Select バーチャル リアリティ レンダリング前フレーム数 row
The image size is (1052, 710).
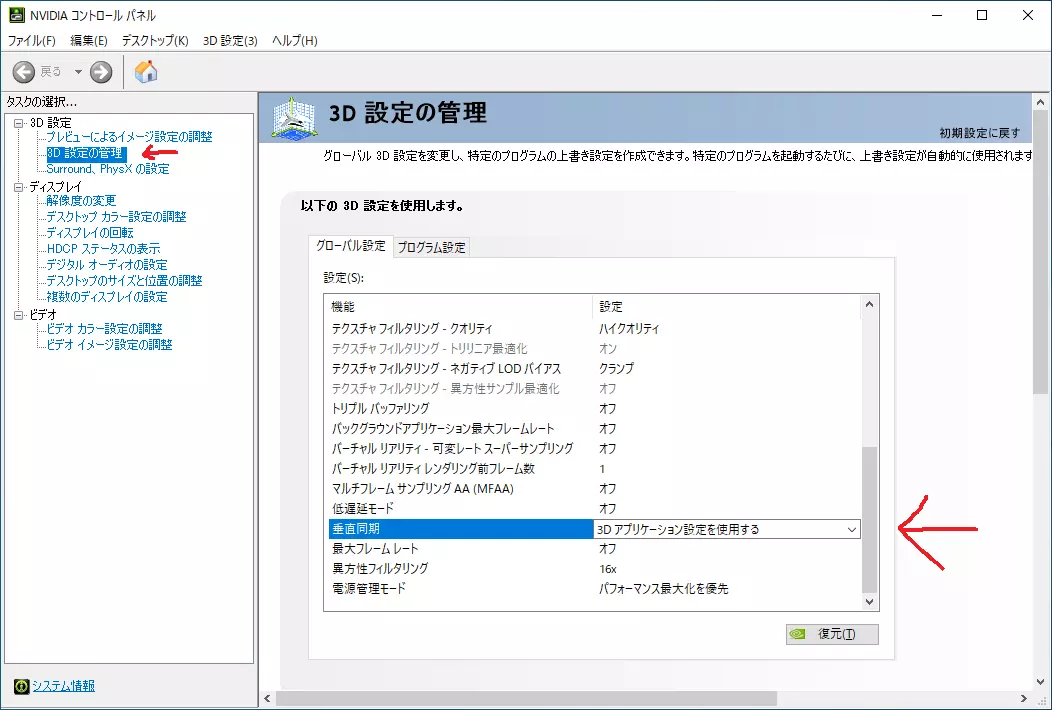pos(594,468)
